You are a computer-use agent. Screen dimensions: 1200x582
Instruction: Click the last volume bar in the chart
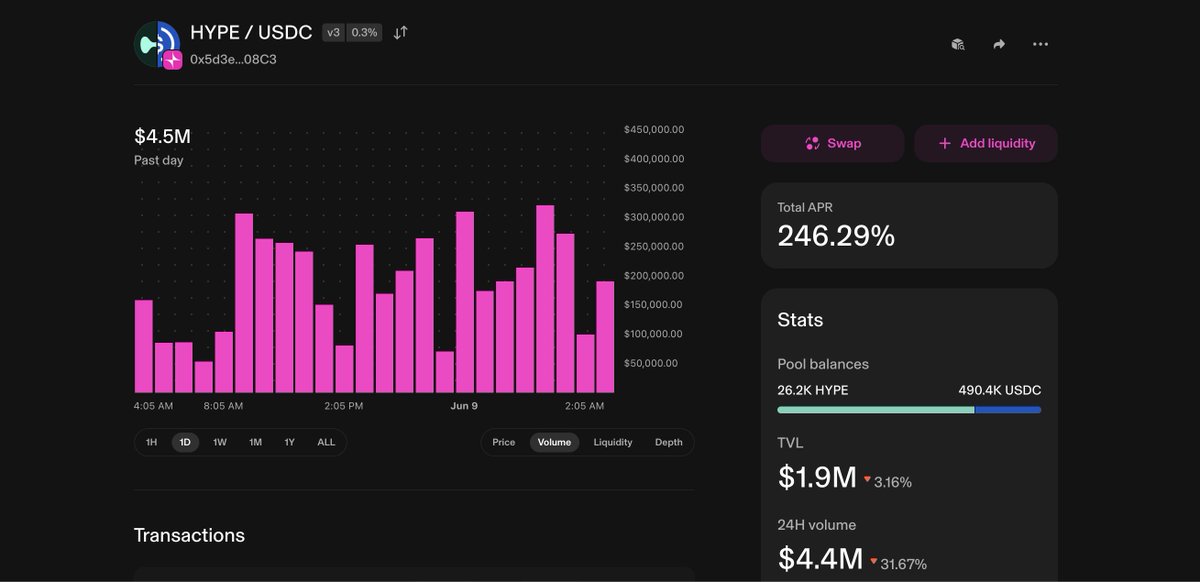click(x=605, y=337)
